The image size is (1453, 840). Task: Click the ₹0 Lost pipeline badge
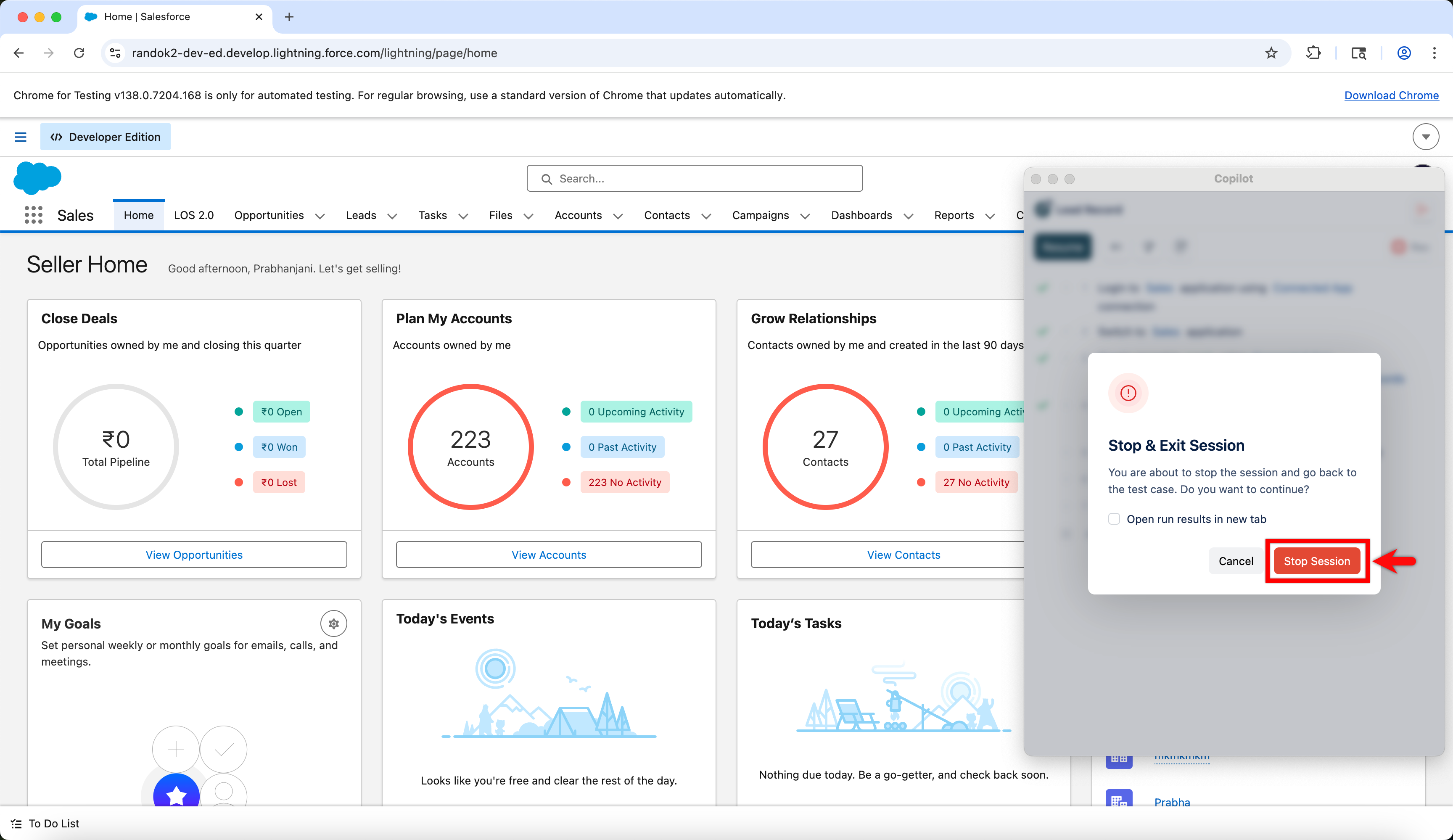[x=278, y=482]
